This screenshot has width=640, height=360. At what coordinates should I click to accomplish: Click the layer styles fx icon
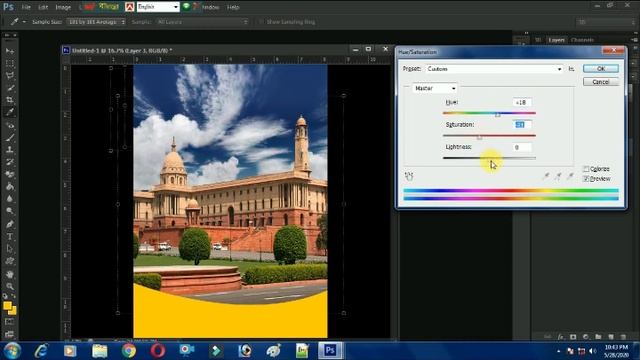[x=561, y=337]
